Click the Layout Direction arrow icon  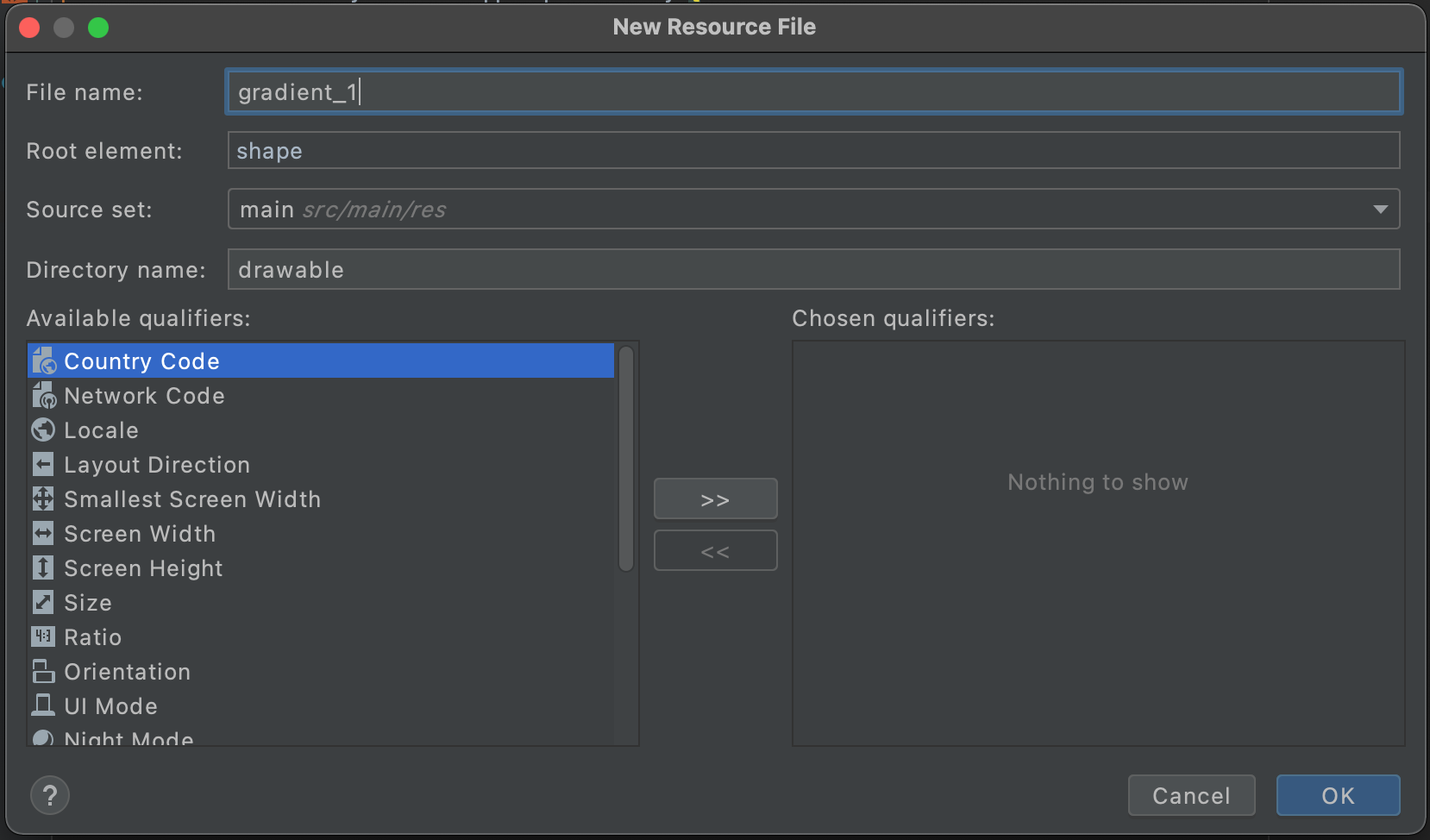pyautogui.click(x=43, y=464)
